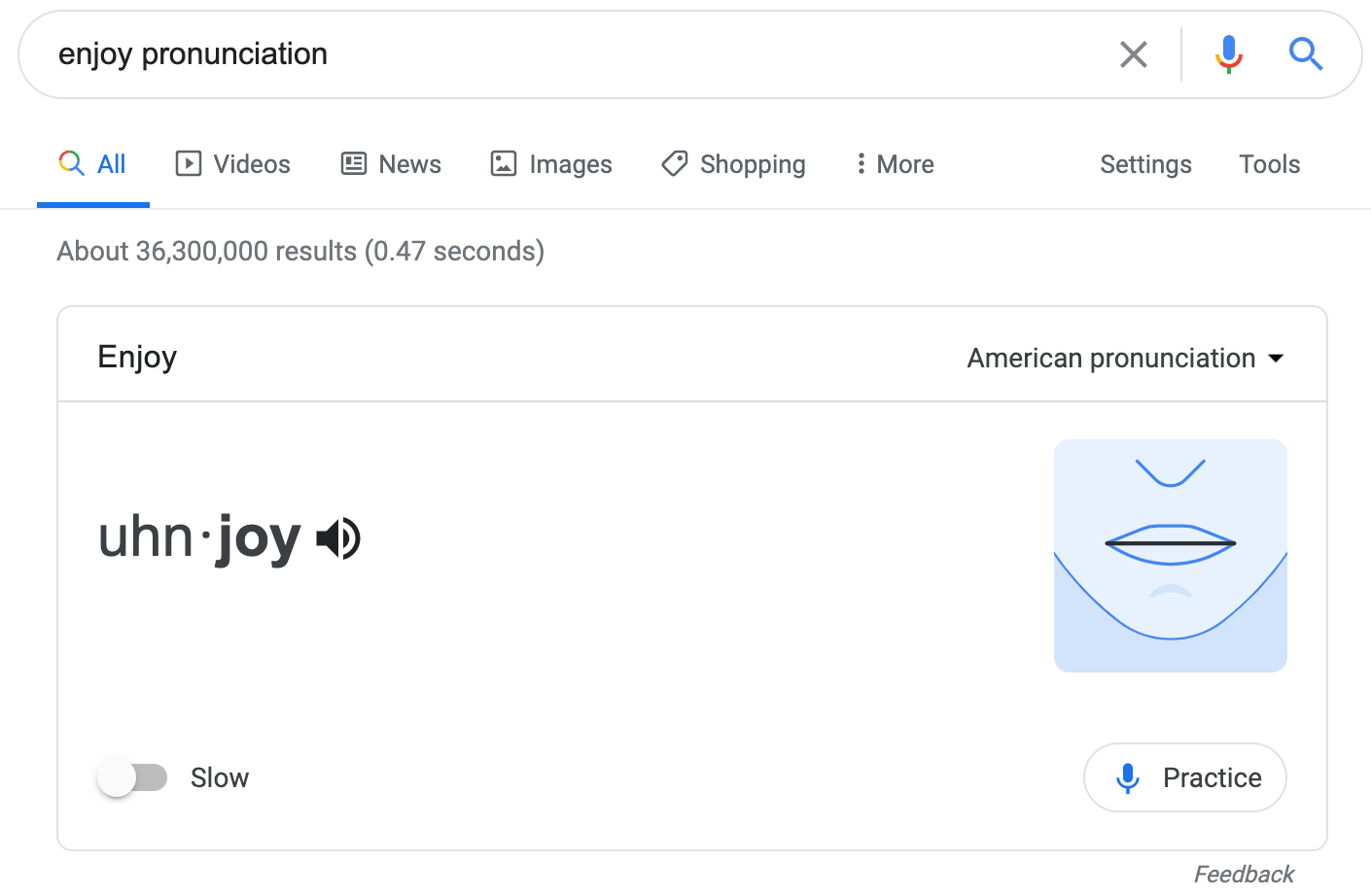Click the Feedback link

point(1244,874)
